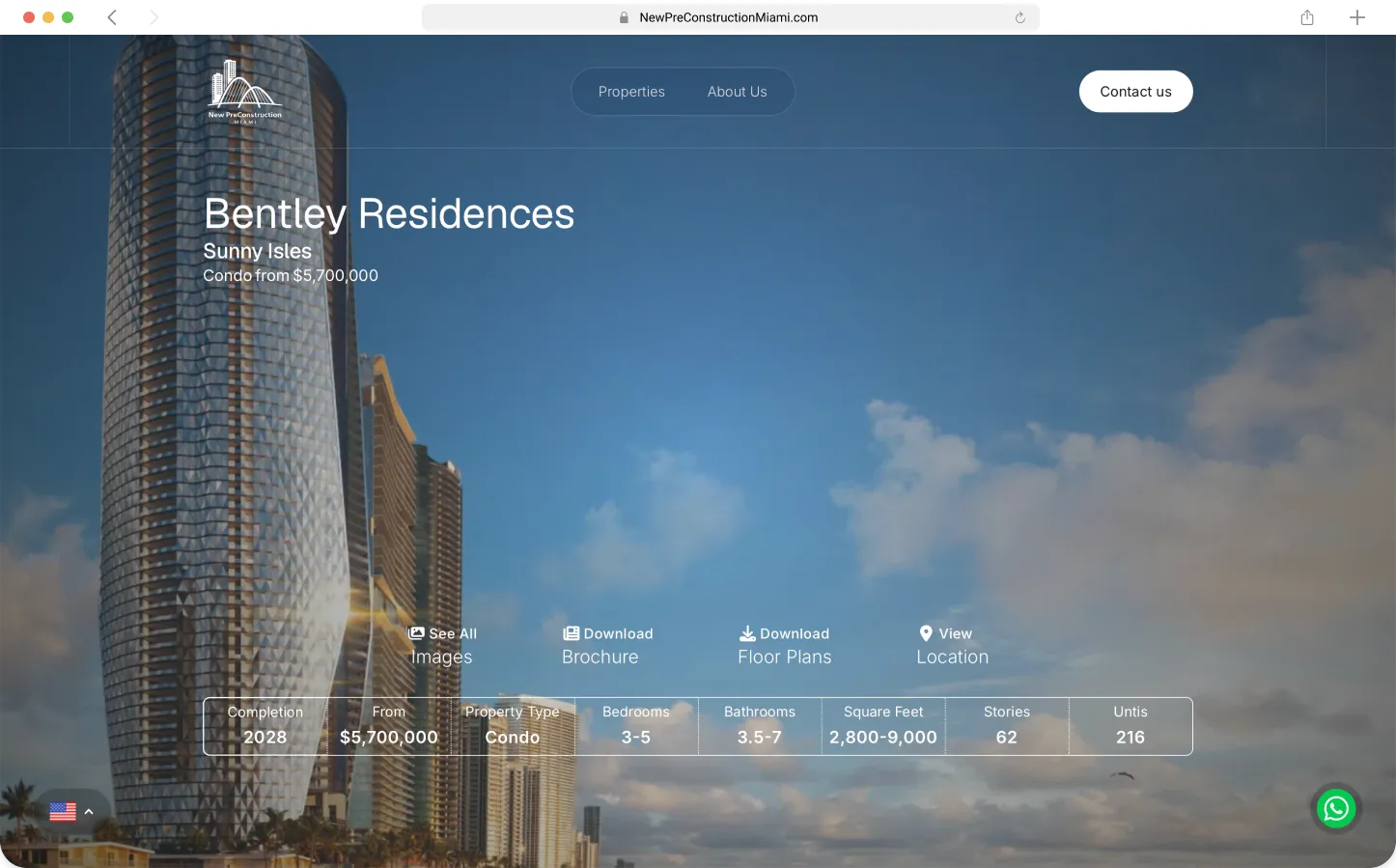This screenshot has width=1396, height=868.
Task: Click the Contact us button
Action: [x=1135, y=92]
